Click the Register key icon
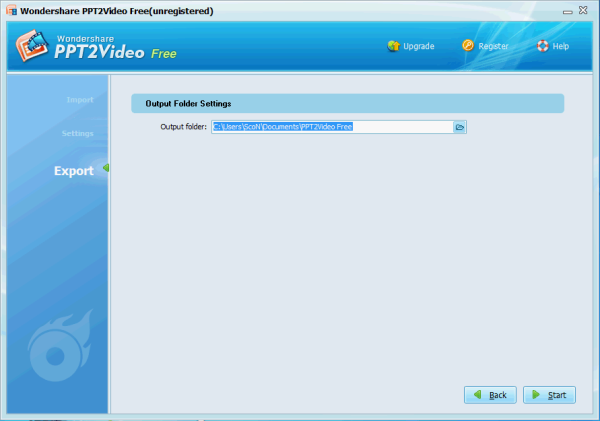 click(468, 46)
